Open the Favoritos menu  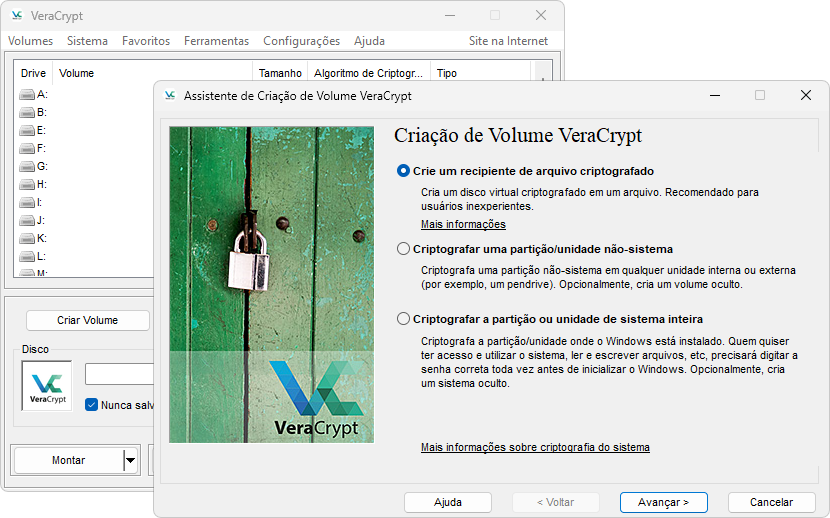click(146, 41)
